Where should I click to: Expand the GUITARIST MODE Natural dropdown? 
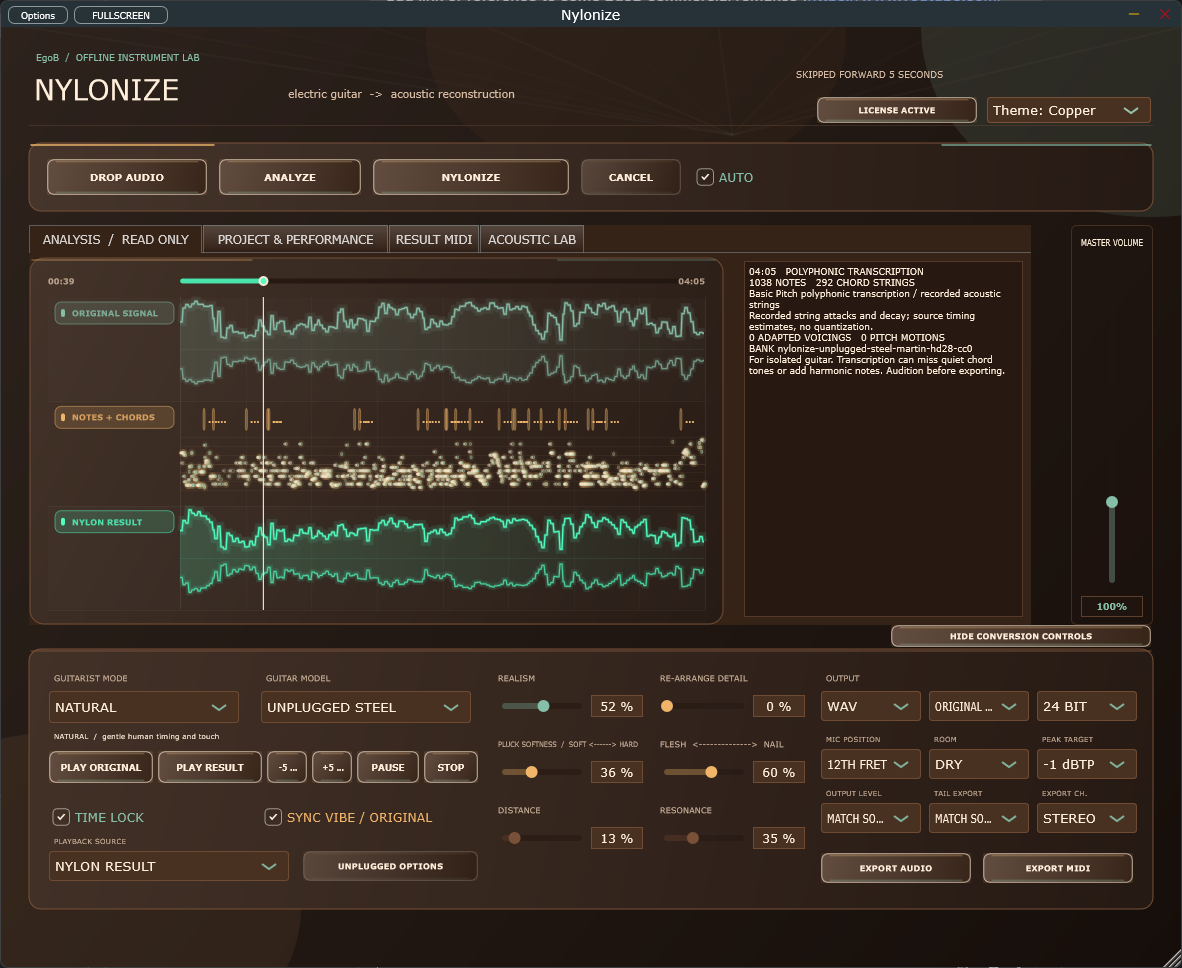(144, 707)
